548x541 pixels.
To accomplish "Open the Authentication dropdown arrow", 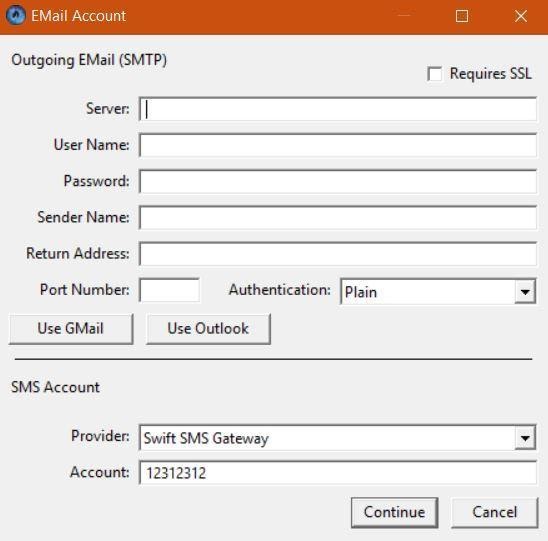I will click(x=525, y=291).
